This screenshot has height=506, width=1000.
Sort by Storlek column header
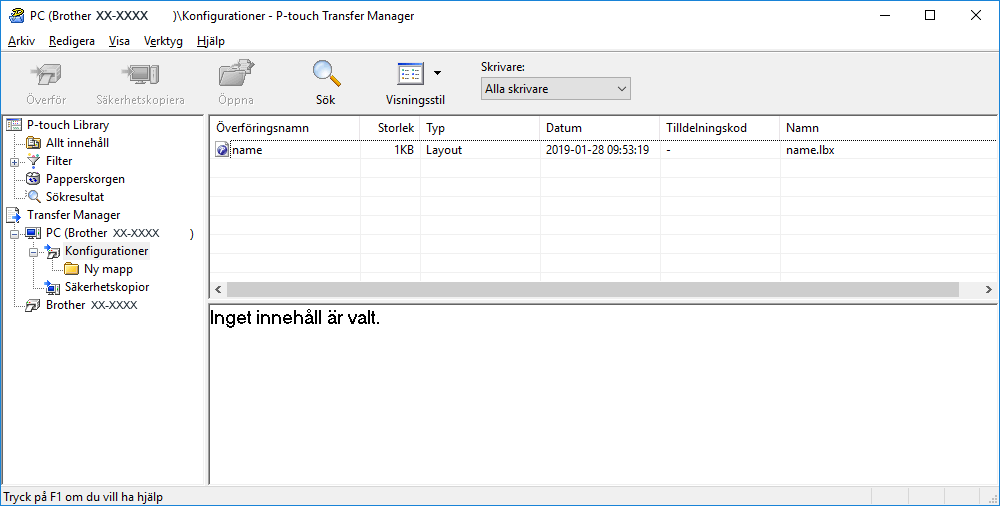click(x=390, y=128)
